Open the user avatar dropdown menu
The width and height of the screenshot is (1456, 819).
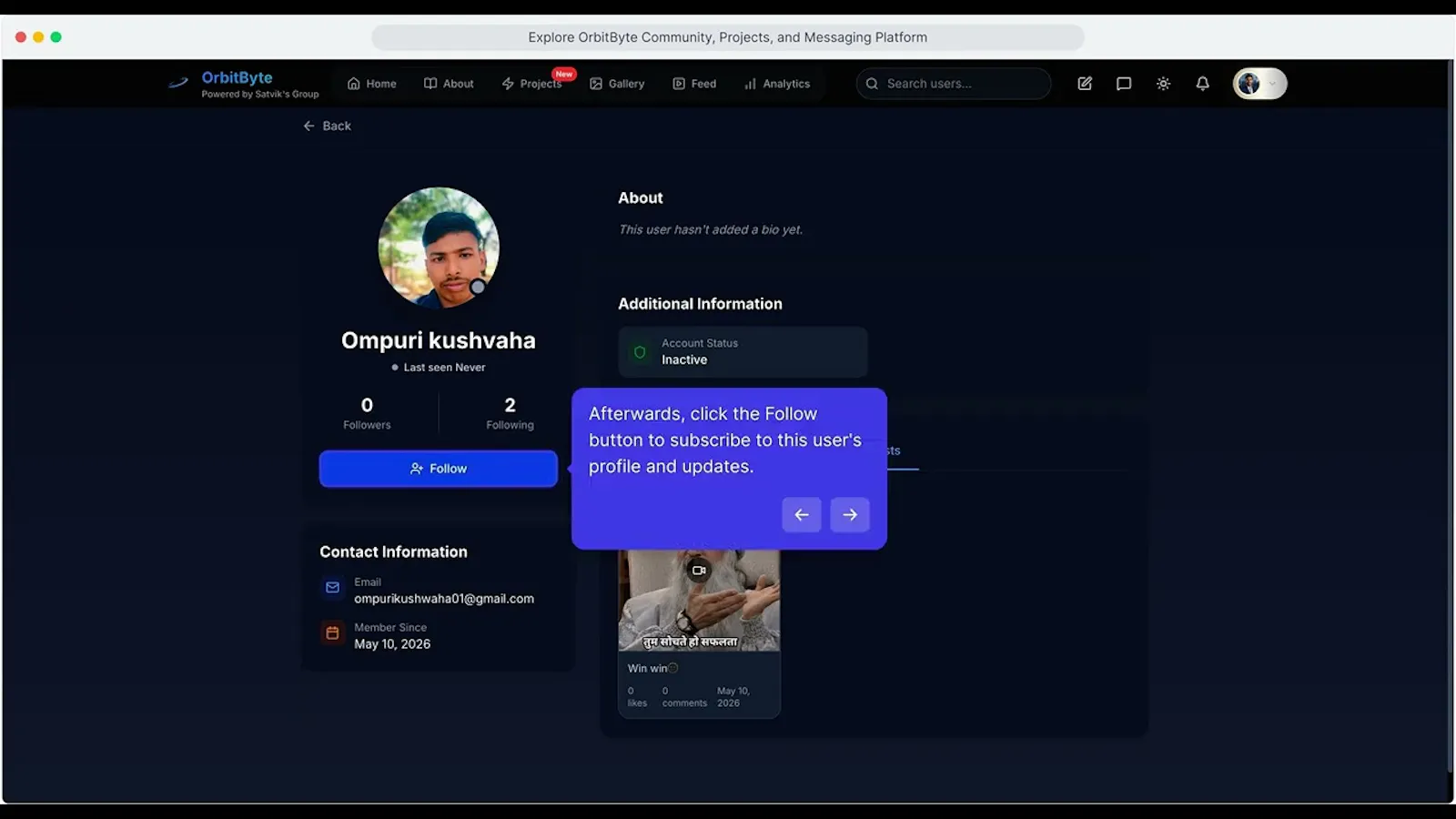[x=1259, y=84]
